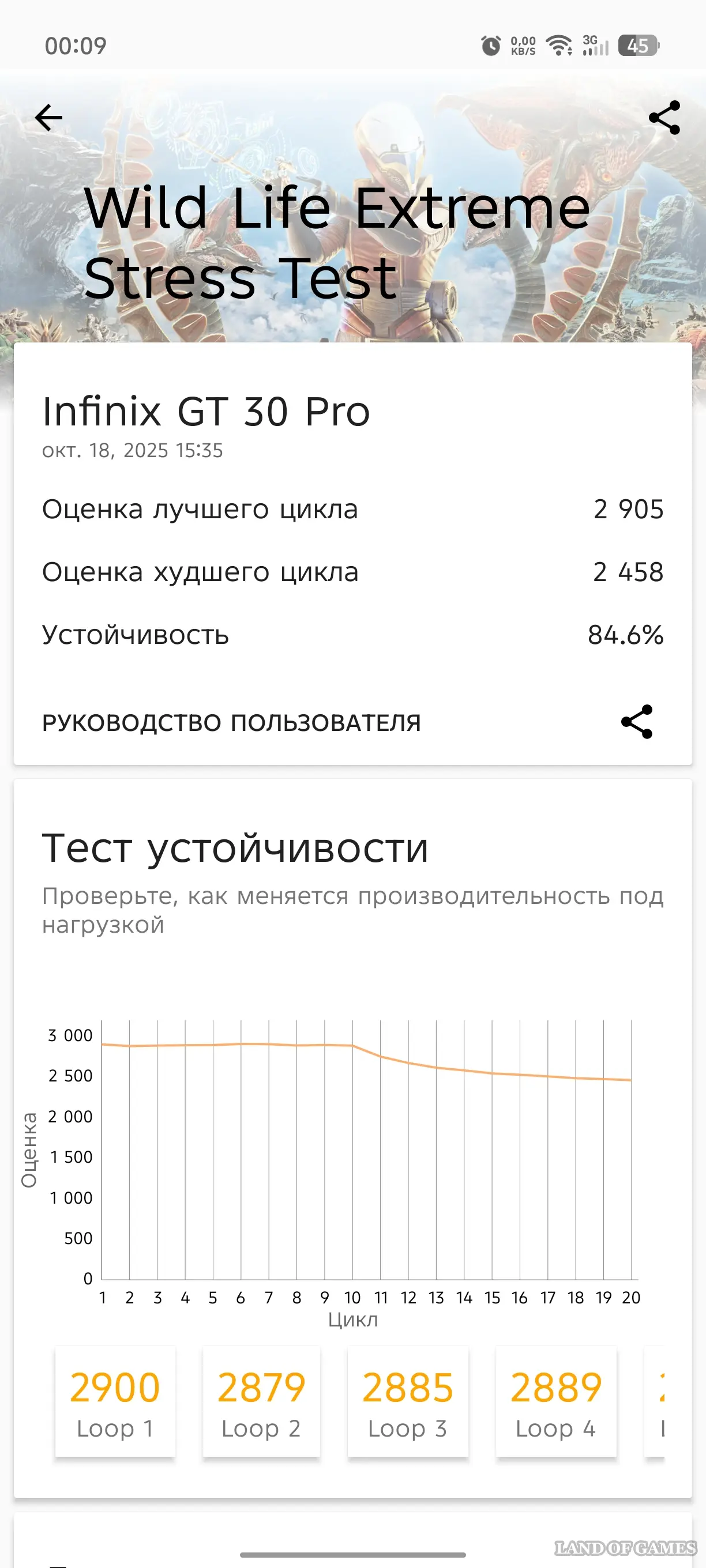The width and height of the screenshot is (706, 1568).
Task: Tap the share icon in header
Action: tap(664, 118)
